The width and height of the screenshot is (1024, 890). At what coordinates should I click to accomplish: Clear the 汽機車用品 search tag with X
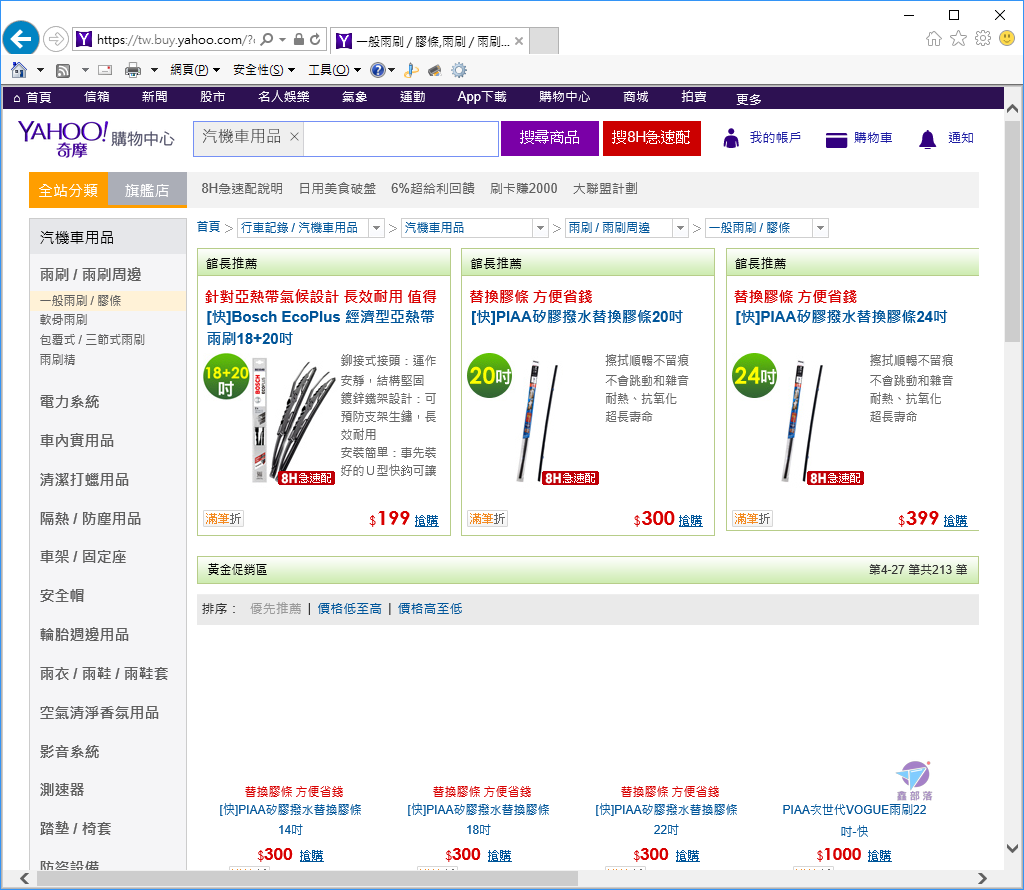click(x=295, y=136)
